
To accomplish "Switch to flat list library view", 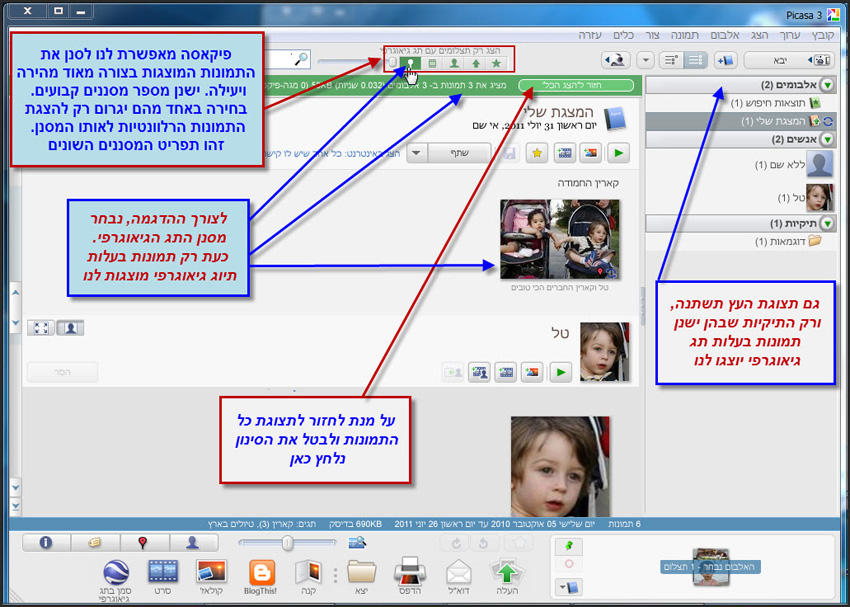I will [x=671, y=60].
